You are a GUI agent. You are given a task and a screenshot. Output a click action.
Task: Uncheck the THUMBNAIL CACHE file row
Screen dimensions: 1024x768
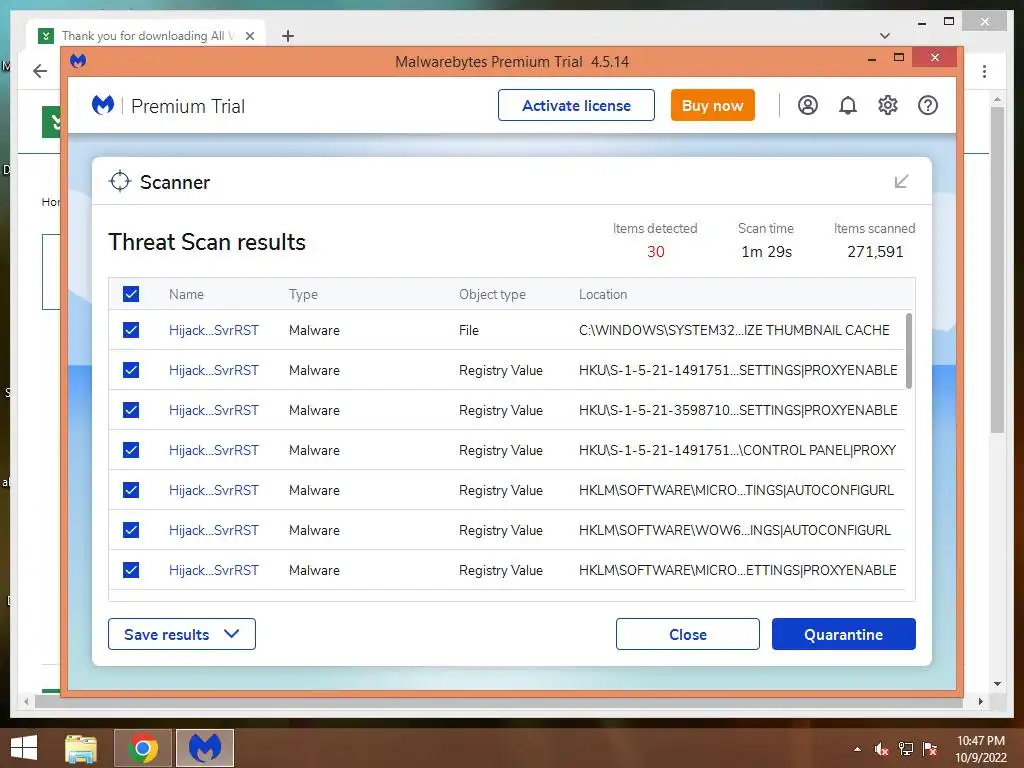coord(131,330)
